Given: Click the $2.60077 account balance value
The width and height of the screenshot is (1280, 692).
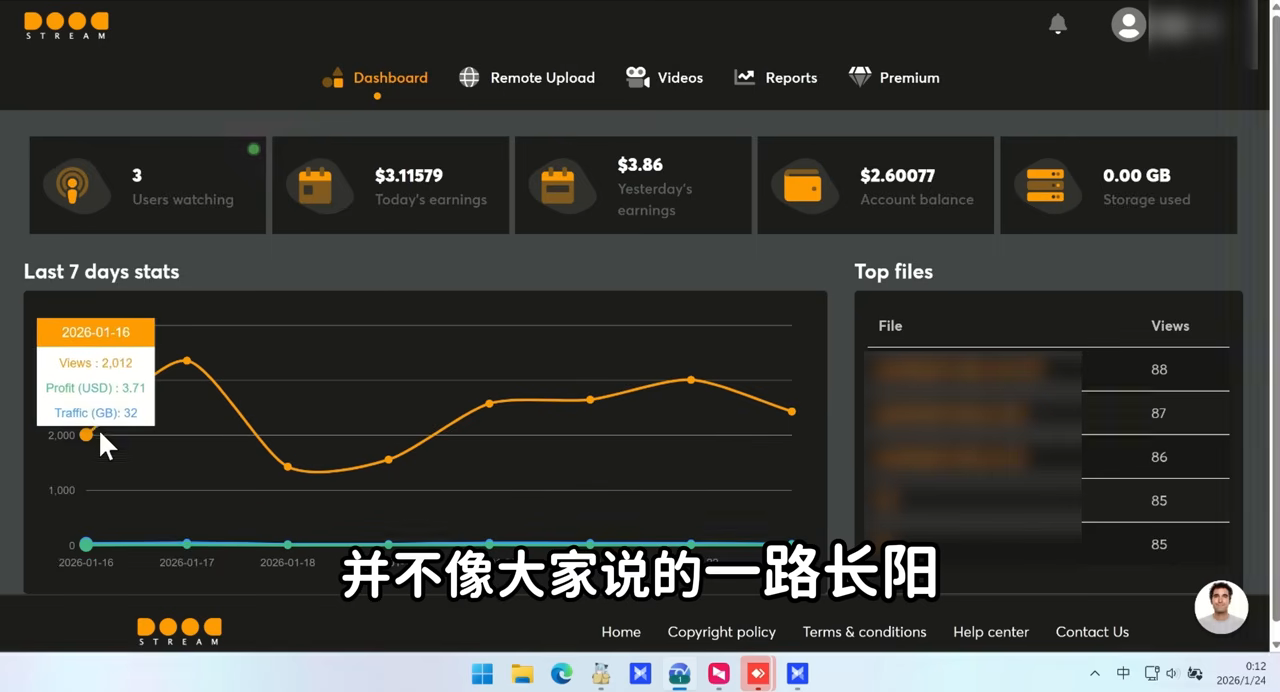Looking at the screenshot, I should [x=898, y=175].
